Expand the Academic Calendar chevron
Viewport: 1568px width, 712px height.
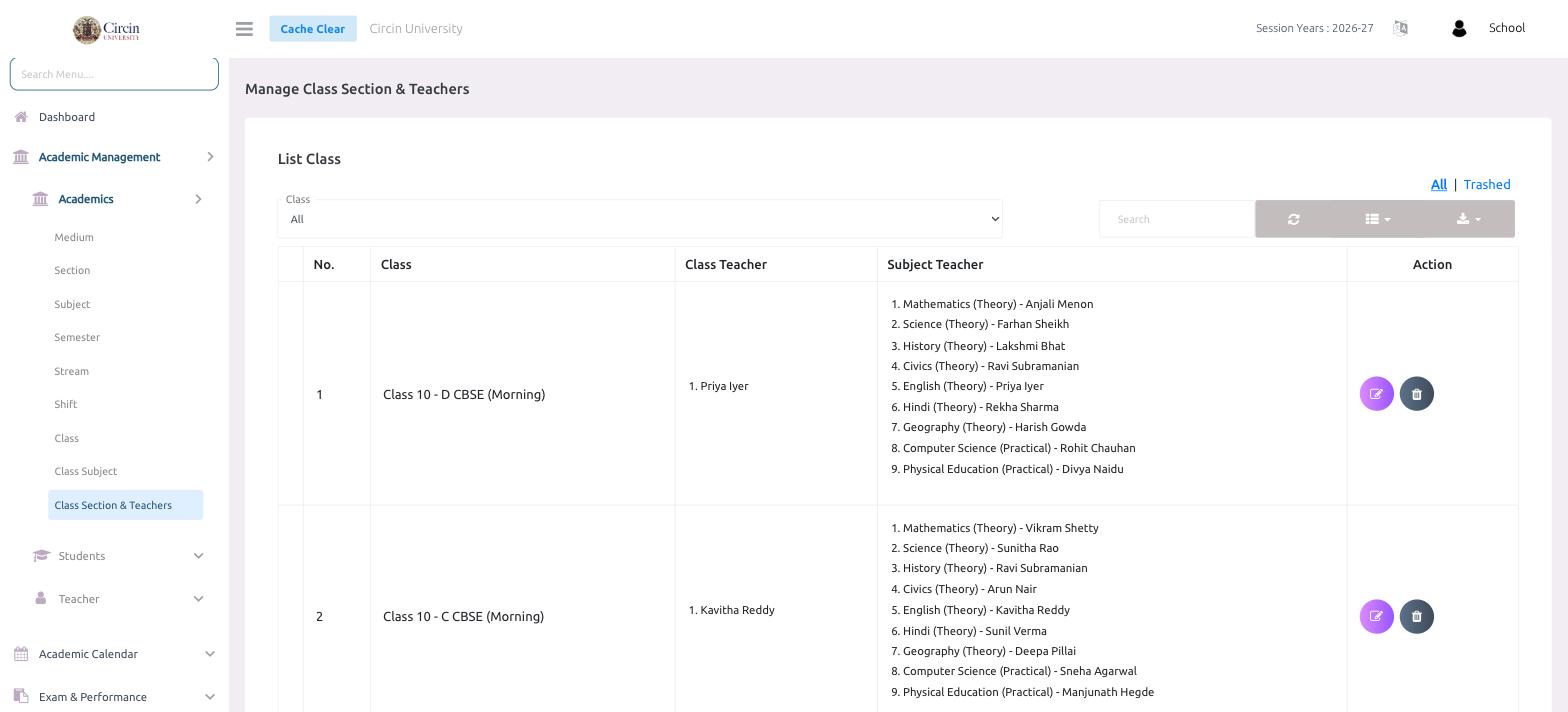(x=210, y=654)
